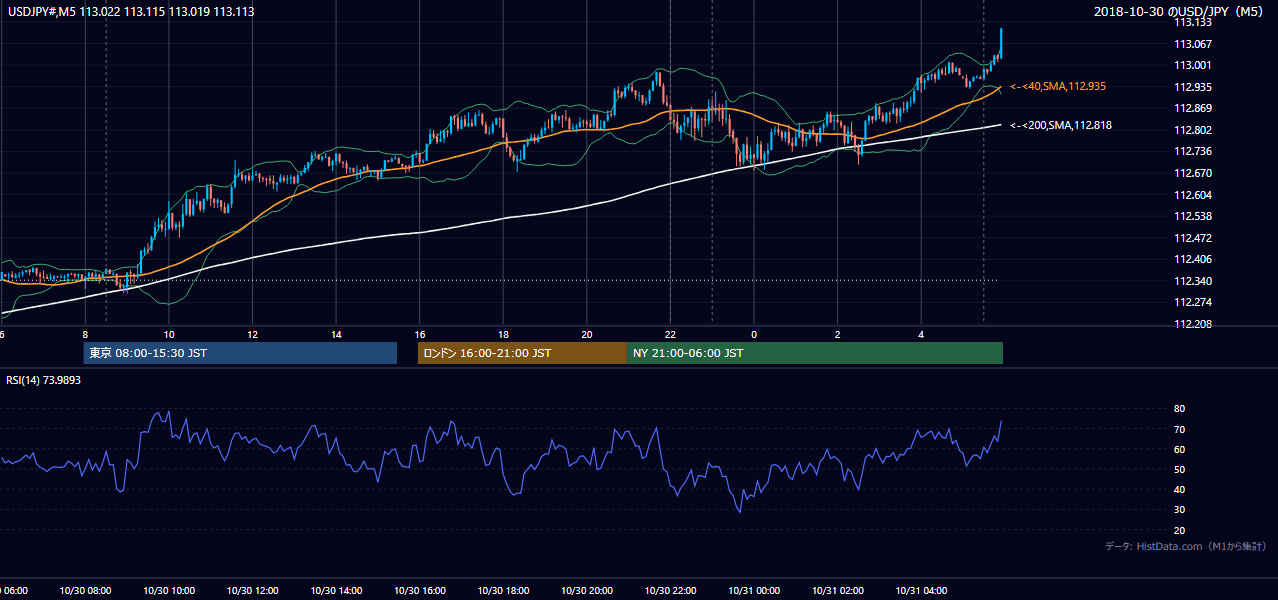Click price axis value 112.340
This screenshot has height=600, width=1278.
coord(1192,282)
